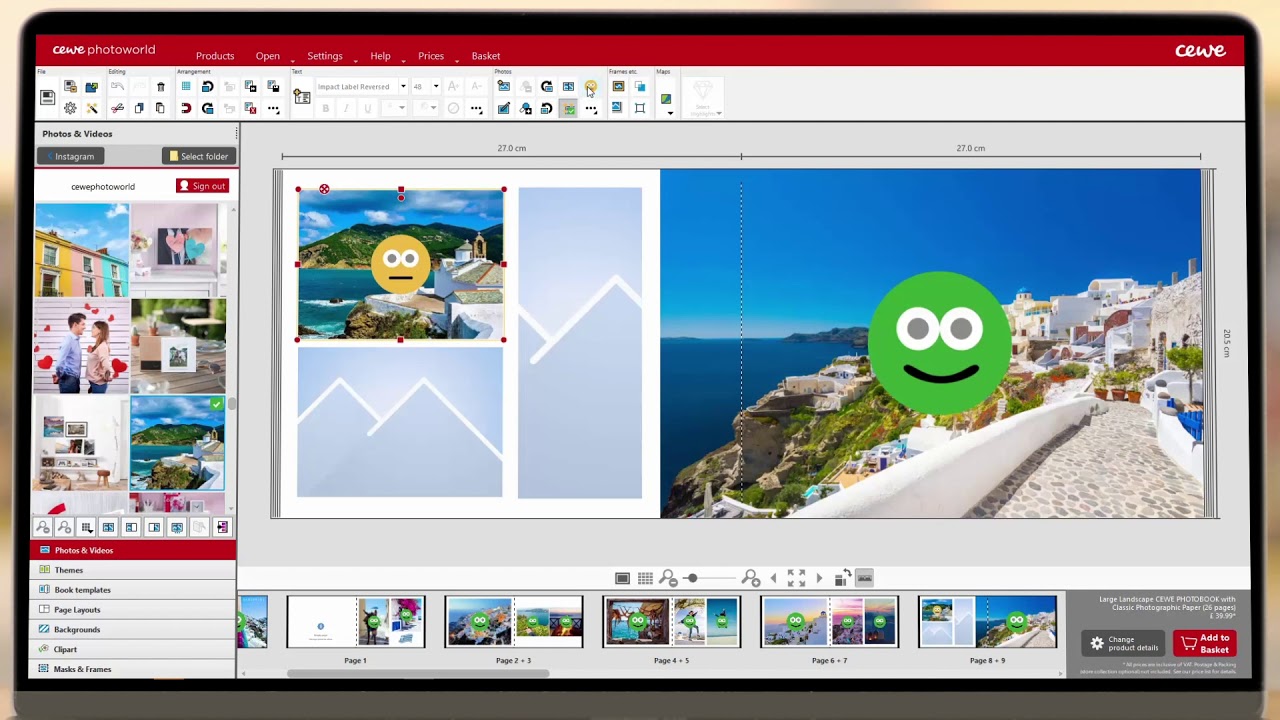The height and width of the screenshot is (720, 1280).
Task: Click the zoom in magnifier below photo list
Action: point(64,527)
